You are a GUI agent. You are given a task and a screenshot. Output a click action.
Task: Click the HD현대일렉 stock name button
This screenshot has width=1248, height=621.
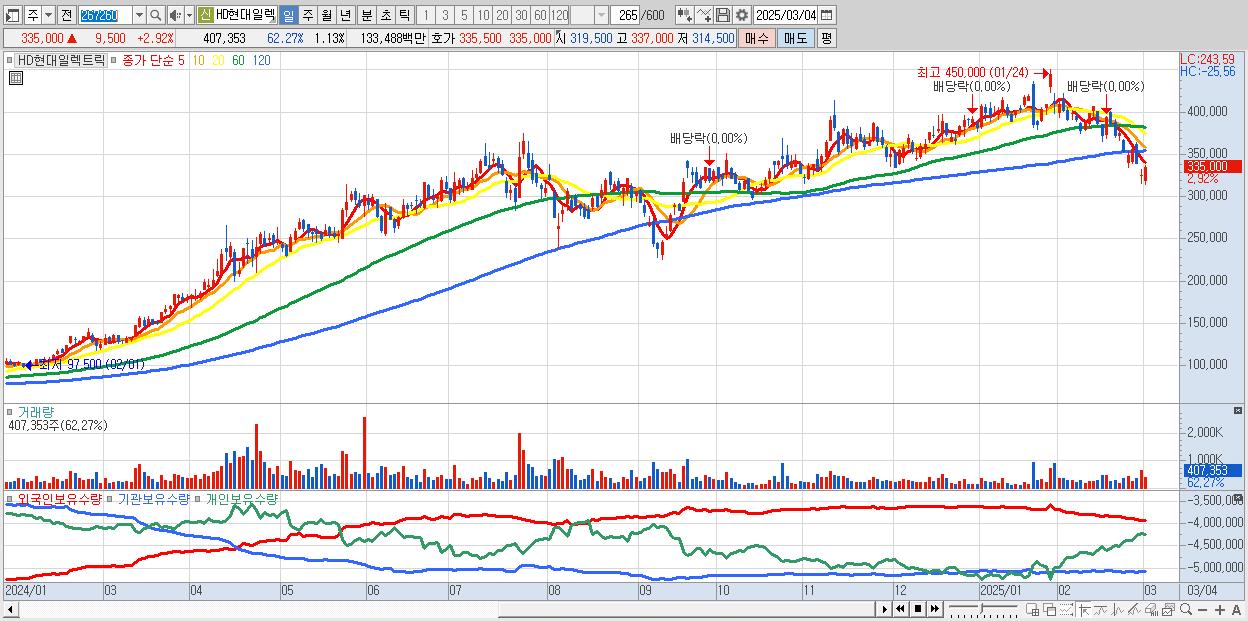(245, 16)
